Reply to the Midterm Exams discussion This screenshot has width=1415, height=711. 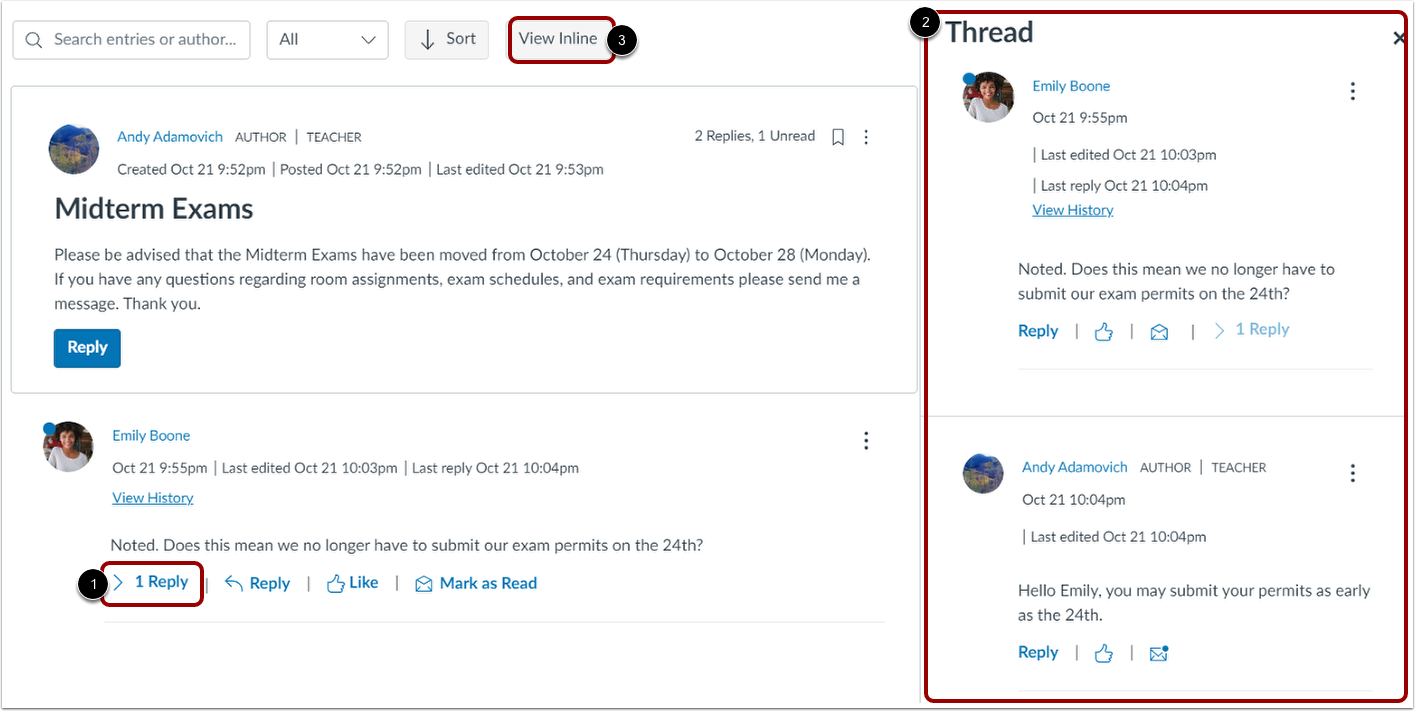[x=87, y=348]
